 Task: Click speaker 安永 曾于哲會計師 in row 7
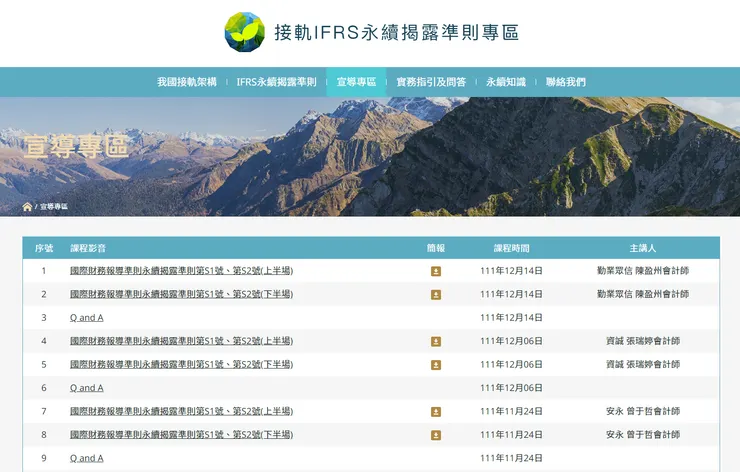coord(643,411)
